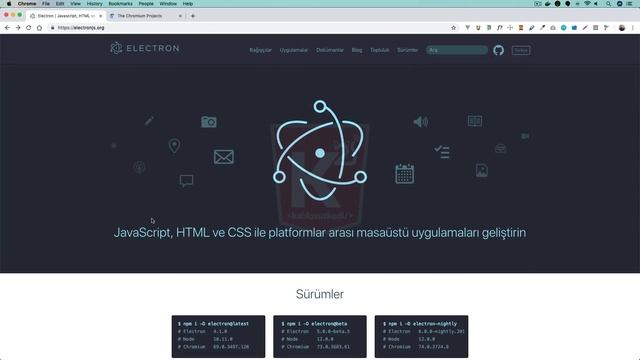640x360 pixels.
Task: Select the 'npm i -D electron@latest' command box
Action: click(x=218, y=336)
